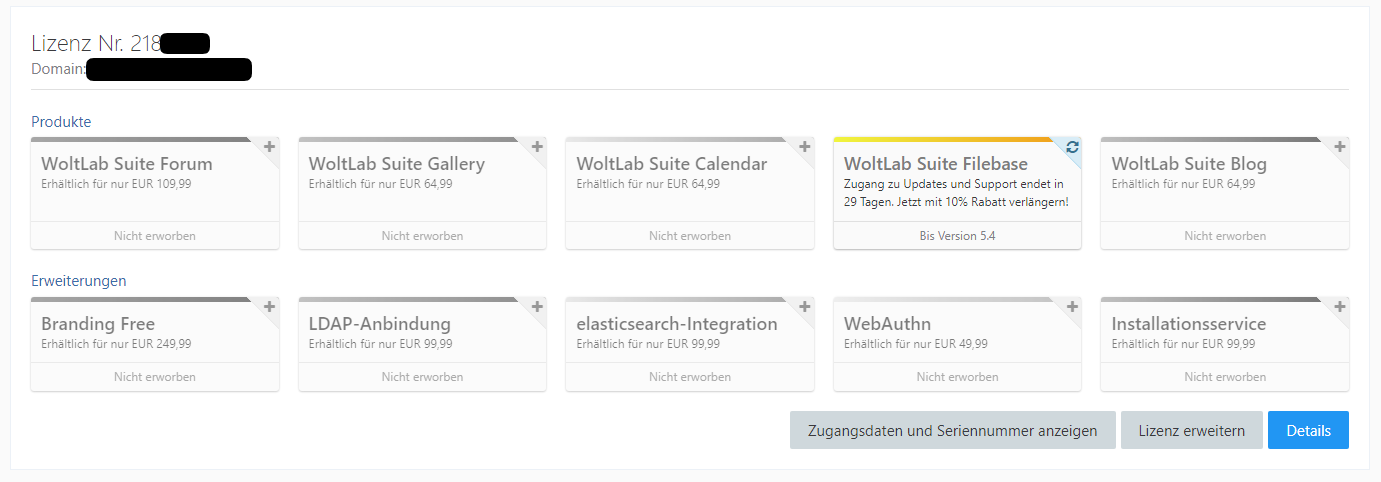Click plus icon on Installationsservice card
This screenshot has width=1381, height=482.
[x=1339, y=308]
